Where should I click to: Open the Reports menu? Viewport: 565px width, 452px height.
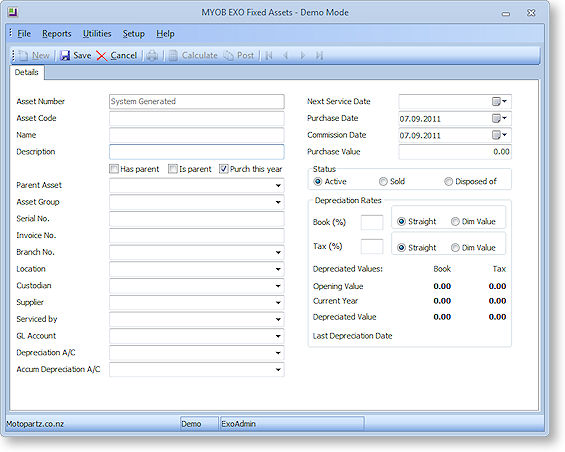57,34
